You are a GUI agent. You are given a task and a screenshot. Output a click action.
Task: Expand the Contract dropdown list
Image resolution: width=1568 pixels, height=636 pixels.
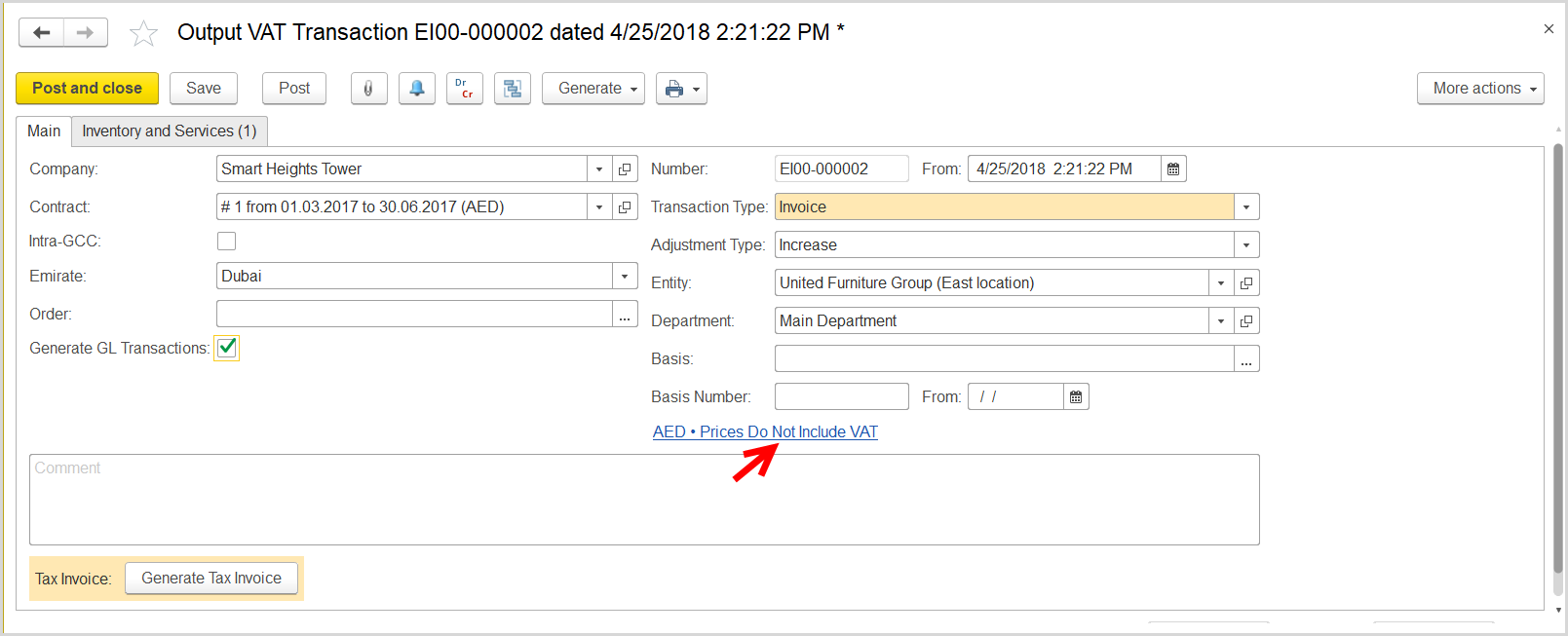(599, 207)
